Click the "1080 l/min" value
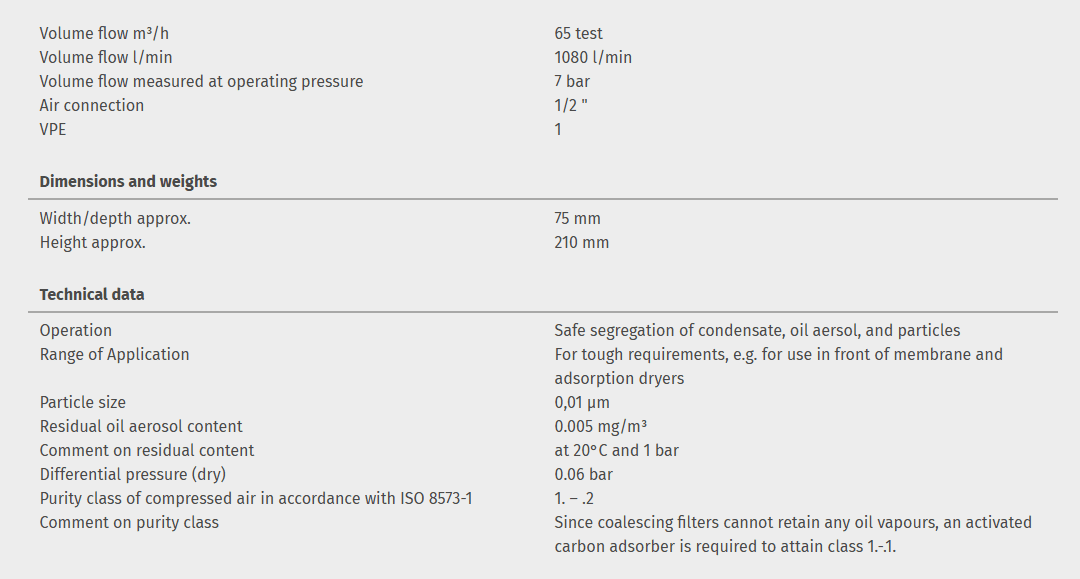 click(593, 57)
